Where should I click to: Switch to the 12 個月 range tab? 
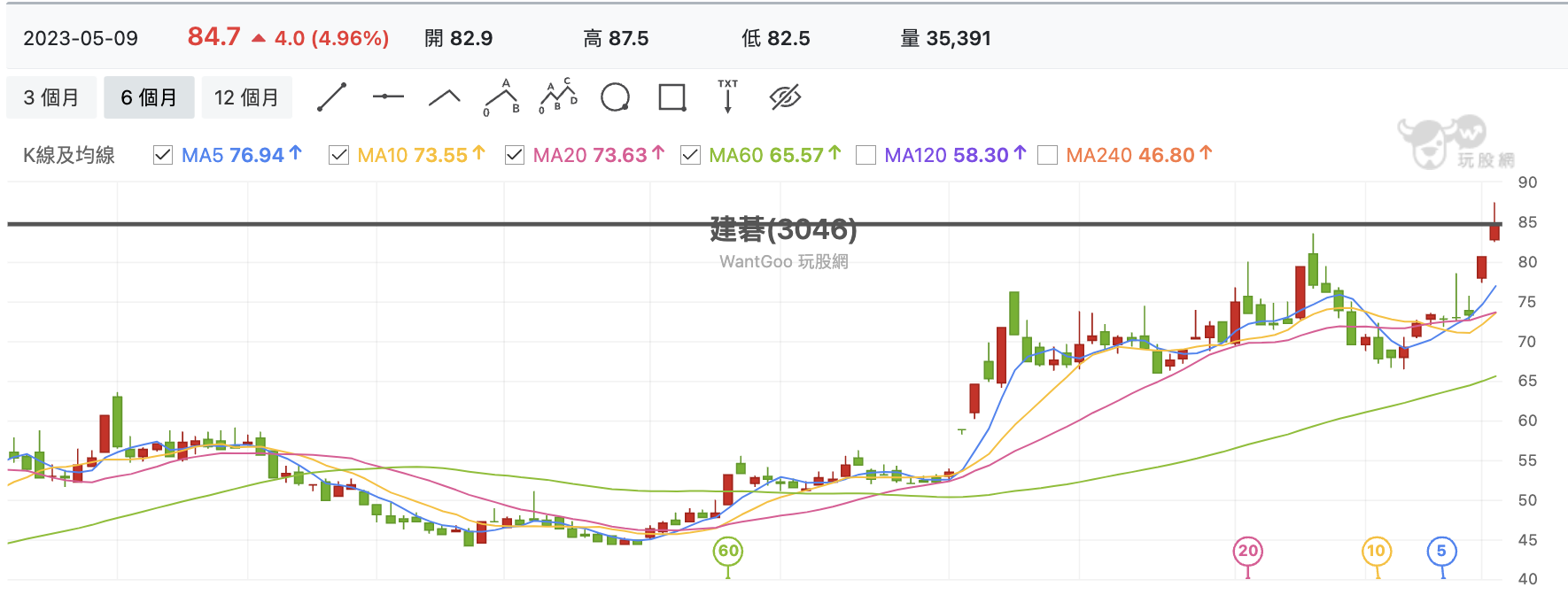(x=246, y=97)
